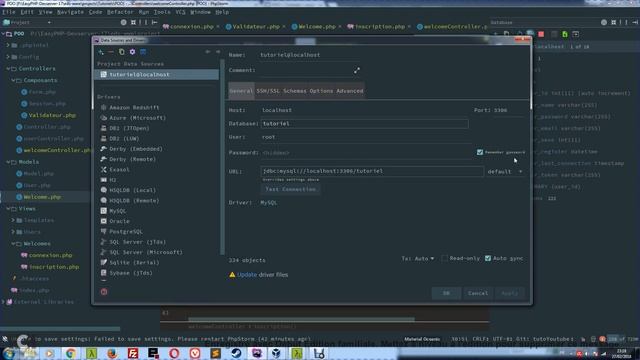
Task: Click the green console icon in Database panel
Action: pos(565,34)
